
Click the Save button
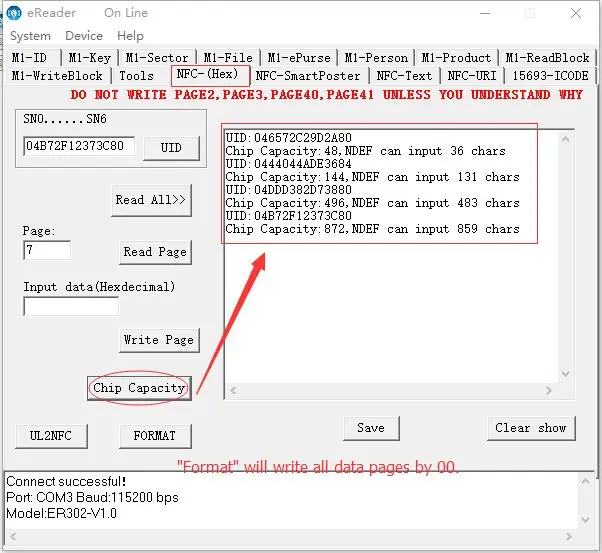(x=371, y=428)
